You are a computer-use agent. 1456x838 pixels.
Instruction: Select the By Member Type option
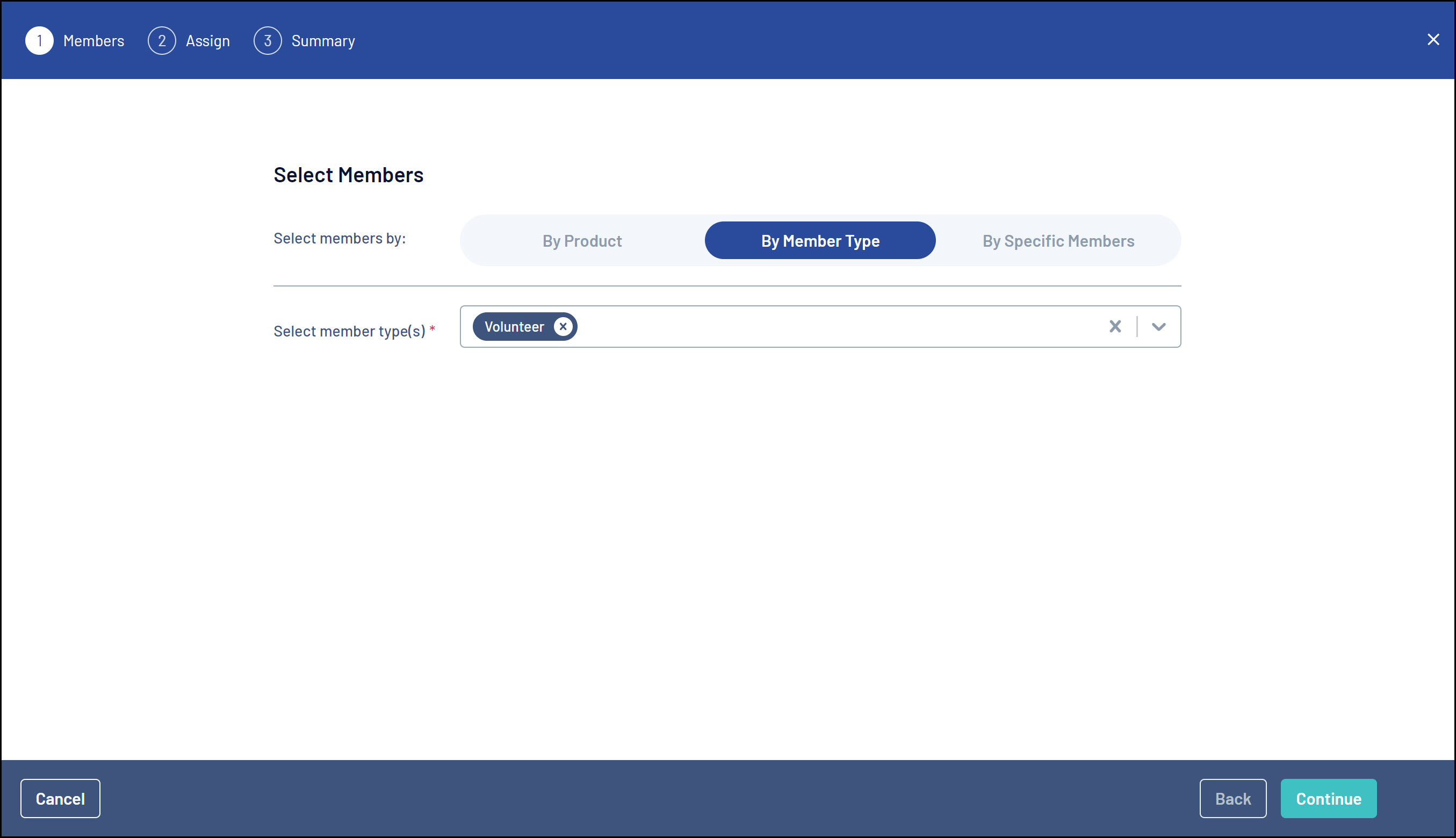pyautogui.click(x=820, y=241)
